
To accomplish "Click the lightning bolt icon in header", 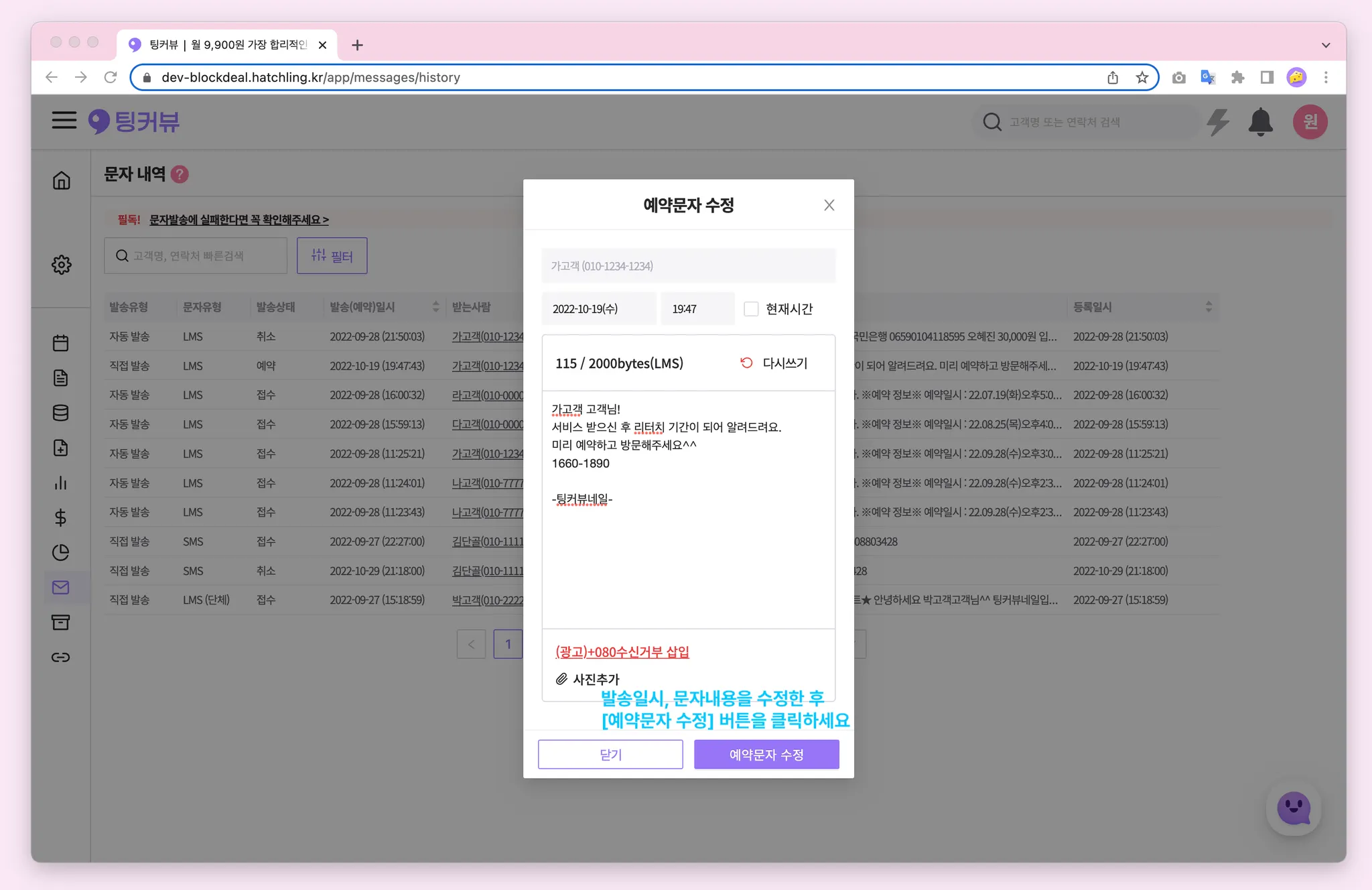I will point(1218,122).
